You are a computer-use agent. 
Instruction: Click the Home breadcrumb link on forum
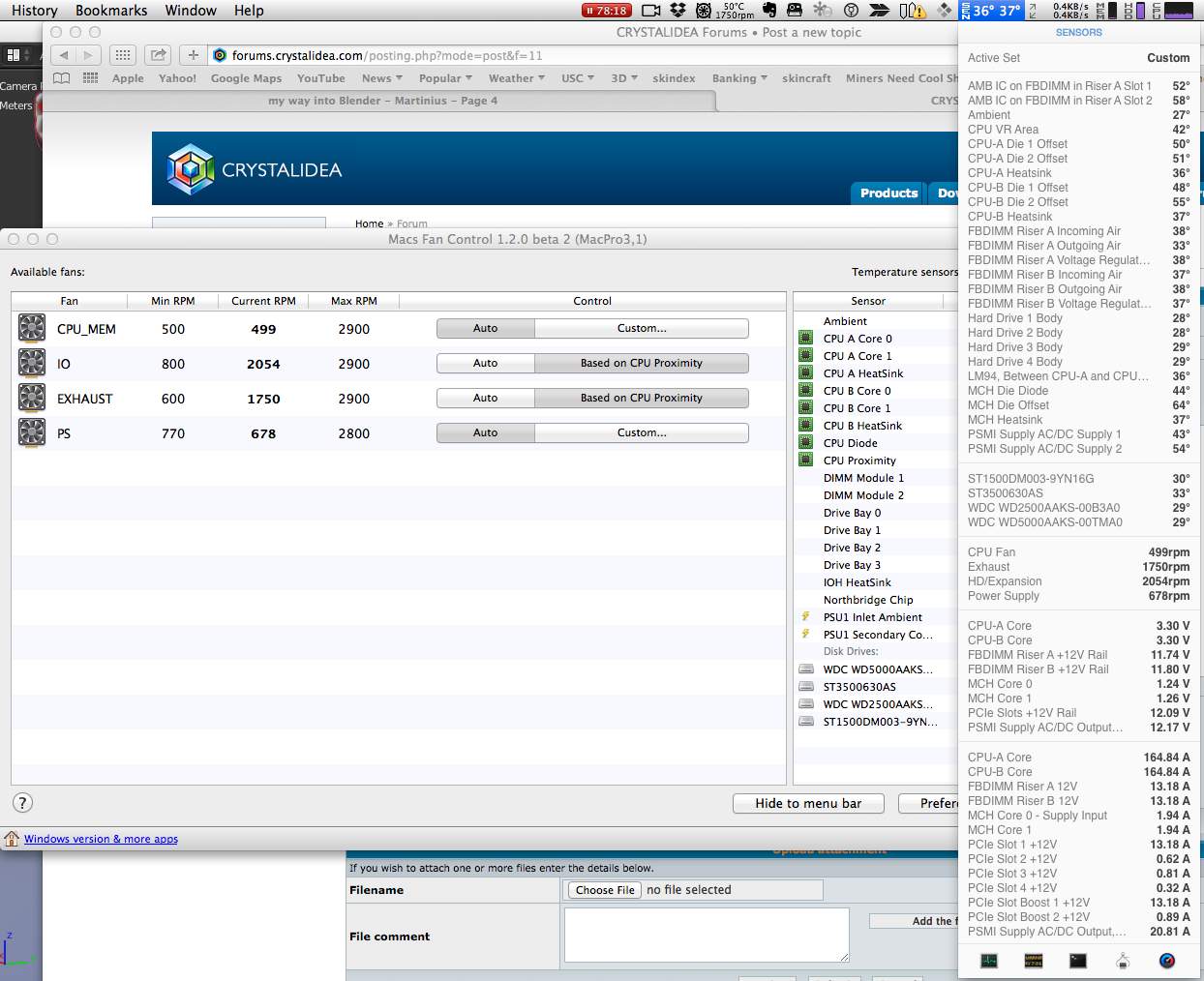tap(369, 223)
